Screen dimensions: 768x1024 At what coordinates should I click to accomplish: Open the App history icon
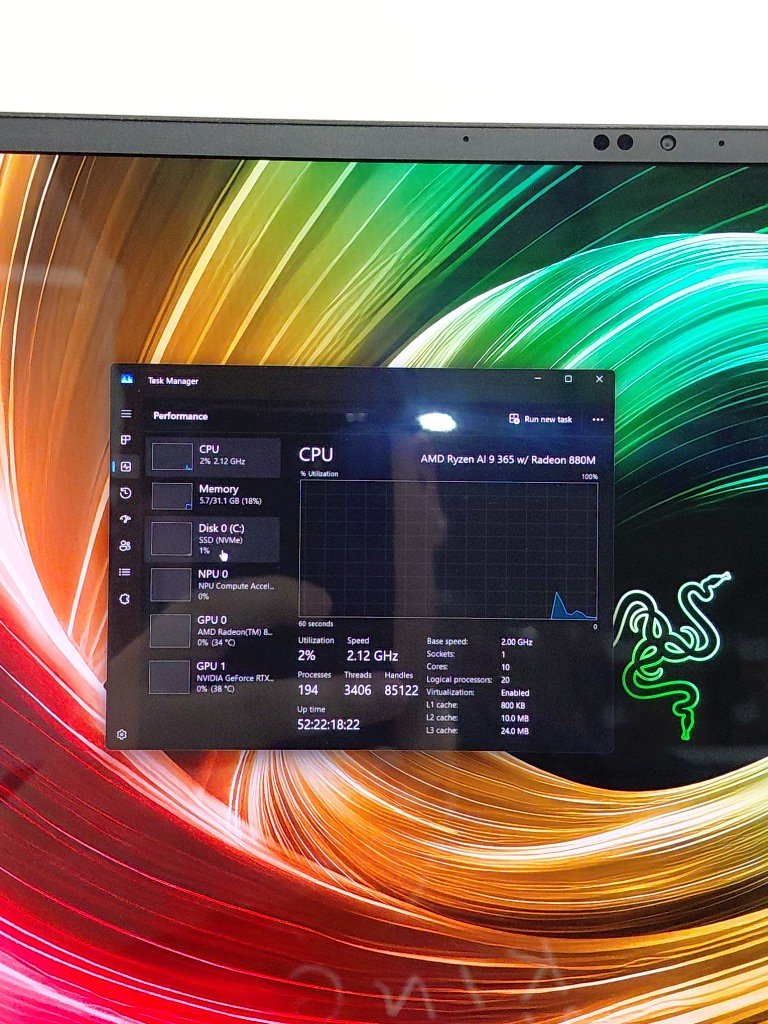(126, 493)
